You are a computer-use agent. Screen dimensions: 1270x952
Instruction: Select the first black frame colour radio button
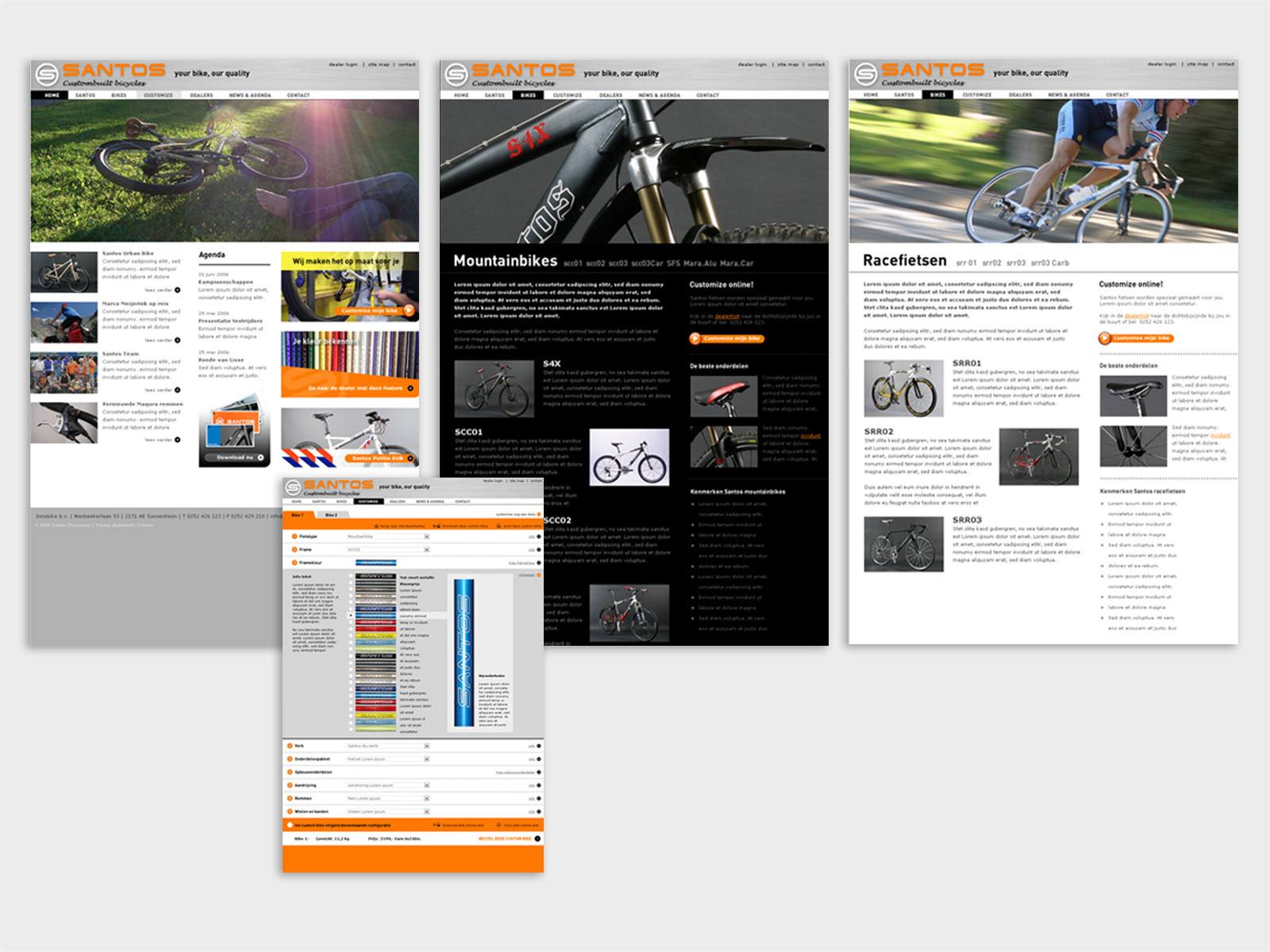351,576
